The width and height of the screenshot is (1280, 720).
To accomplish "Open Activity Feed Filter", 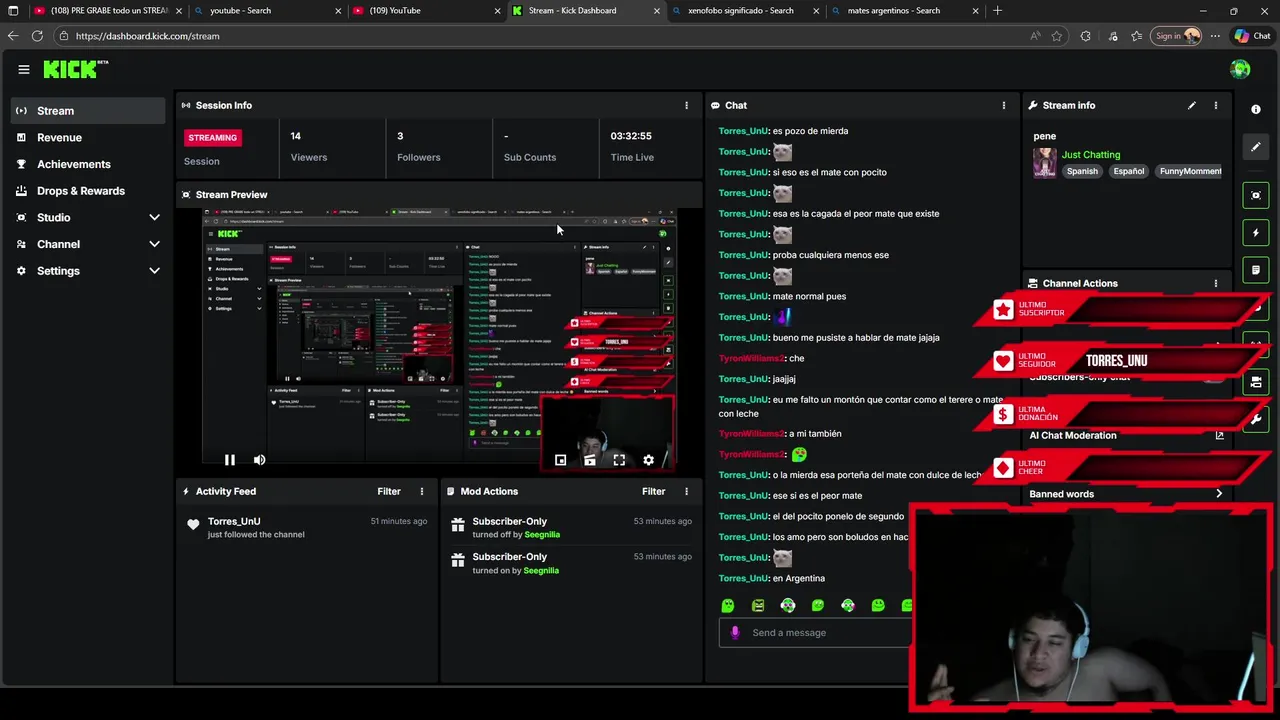I will [x=389, y=491].
